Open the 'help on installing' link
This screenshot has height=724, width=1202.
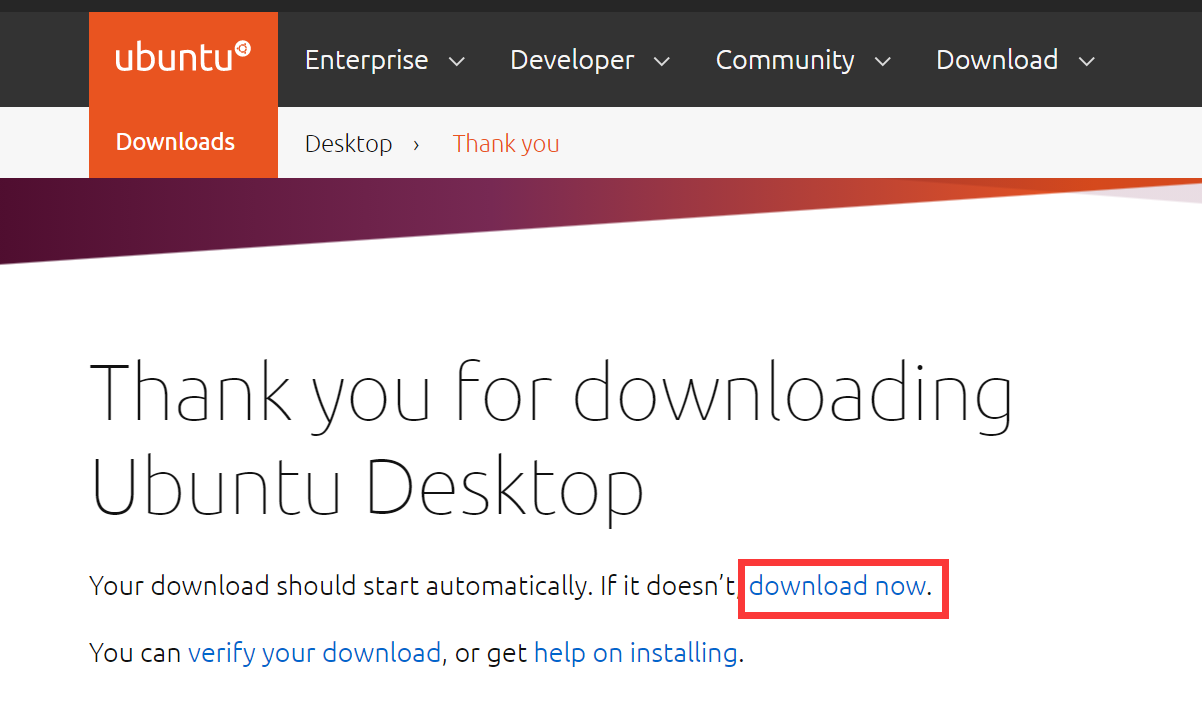coord(636,652)
